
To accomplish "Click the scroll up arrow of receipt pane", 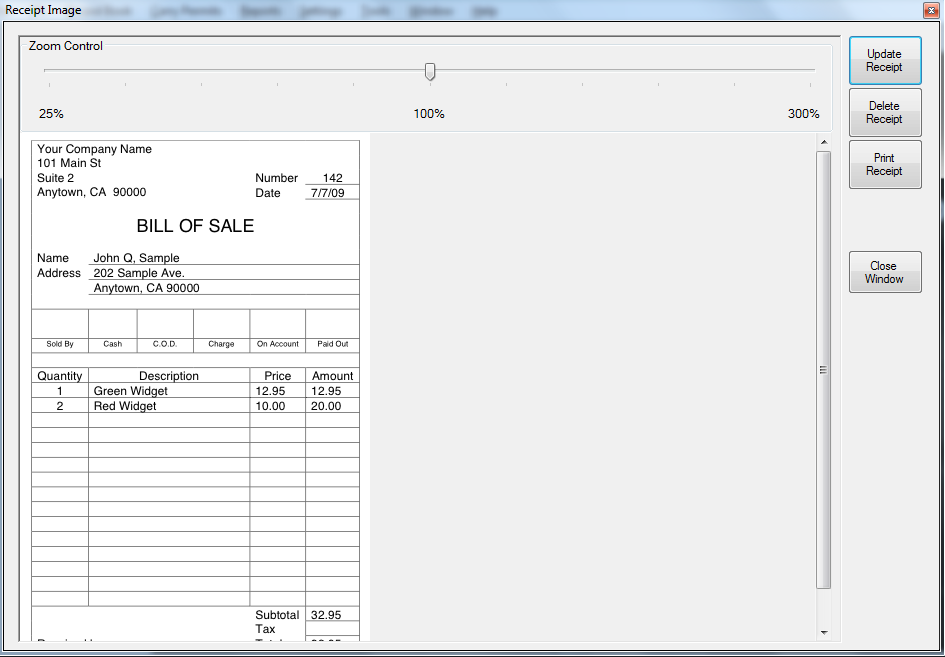I will click(824, 142).
